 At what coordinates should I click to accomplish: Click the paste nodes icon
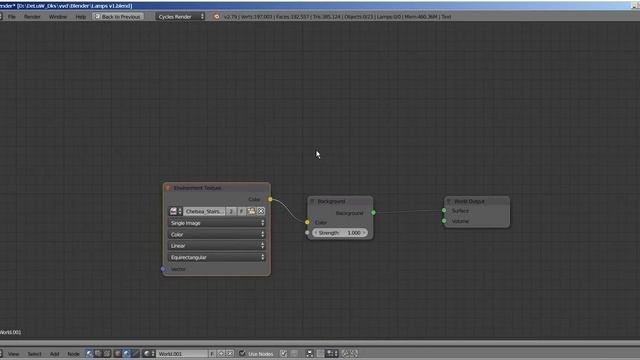click(354, 353)
